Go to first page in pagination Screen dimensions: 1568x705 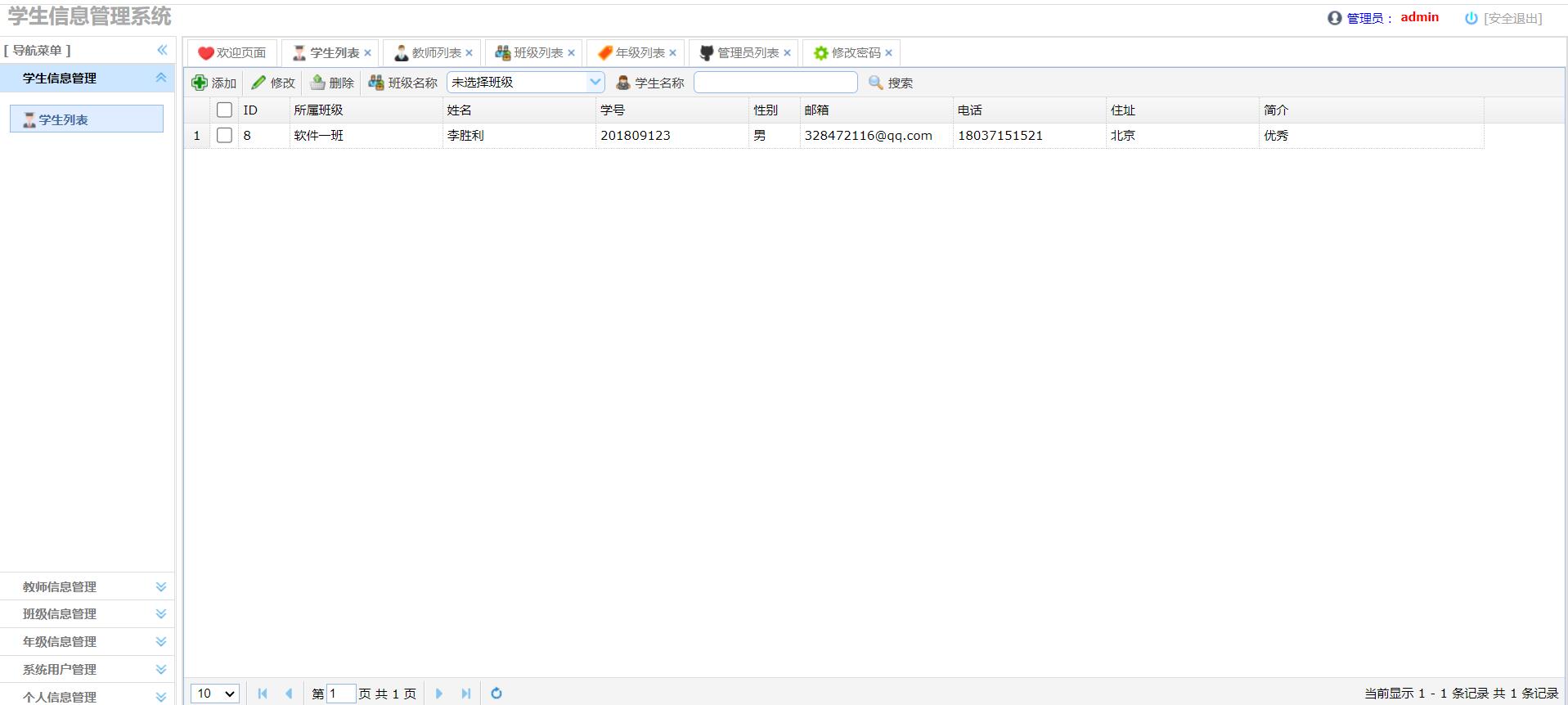click(263, 694)
